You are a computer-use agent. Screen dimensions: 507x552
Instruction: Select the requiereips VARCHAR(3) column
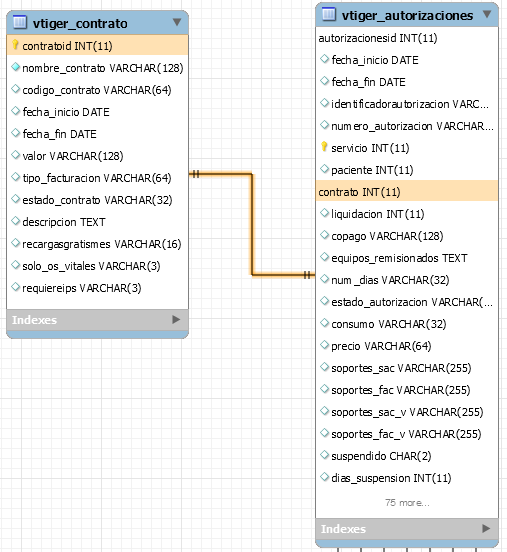tap(98, 288)
